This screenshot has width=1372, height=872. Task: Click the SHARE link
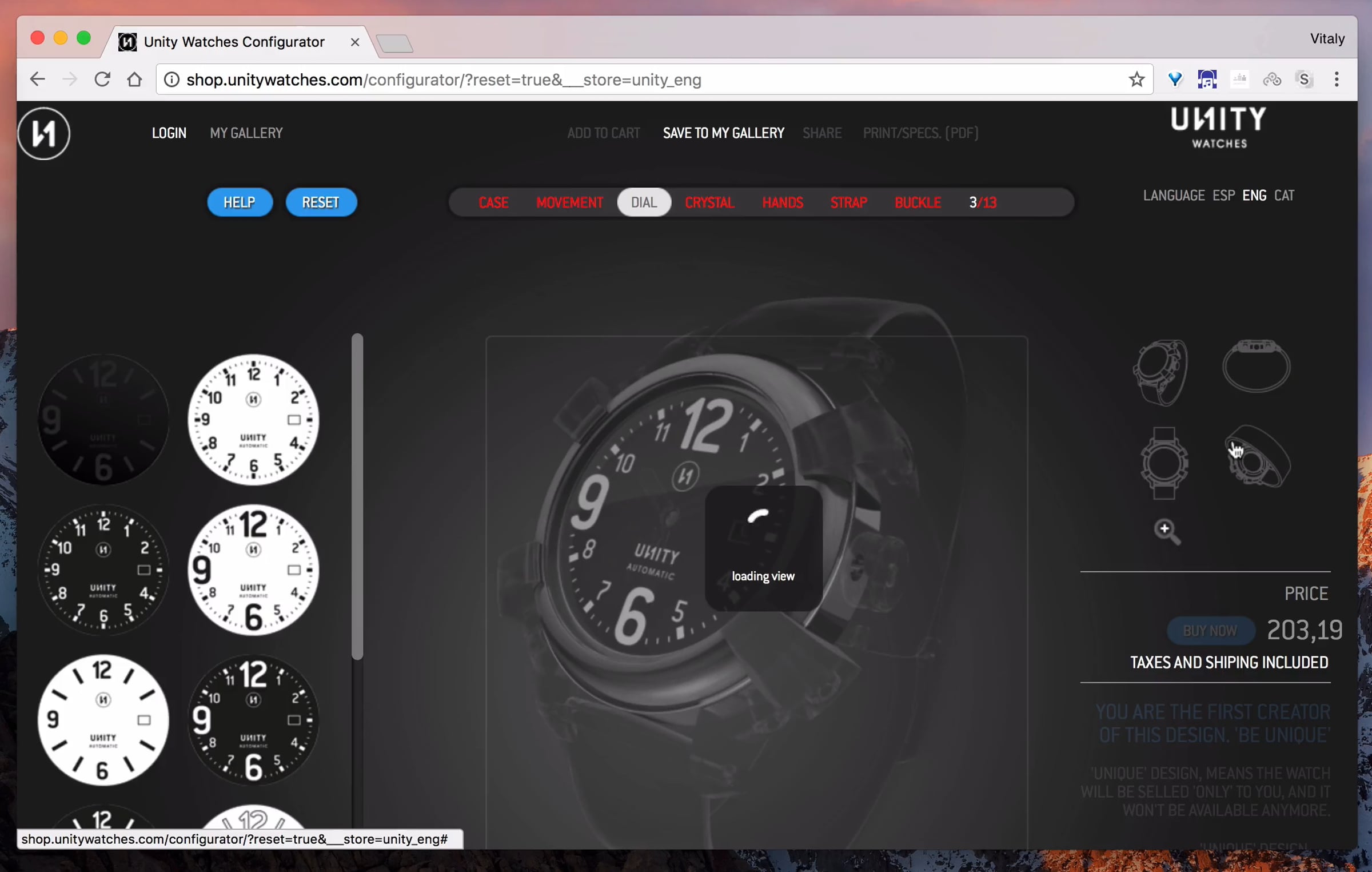[822, 133]
